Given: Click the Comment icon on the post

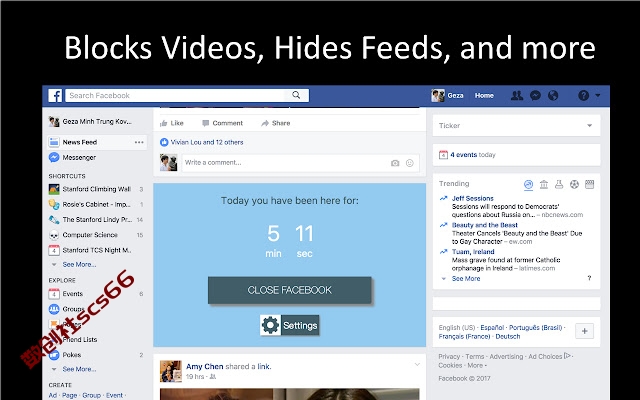Looking at the screenshot, I should pyautogui.click(x=206, y=123).
